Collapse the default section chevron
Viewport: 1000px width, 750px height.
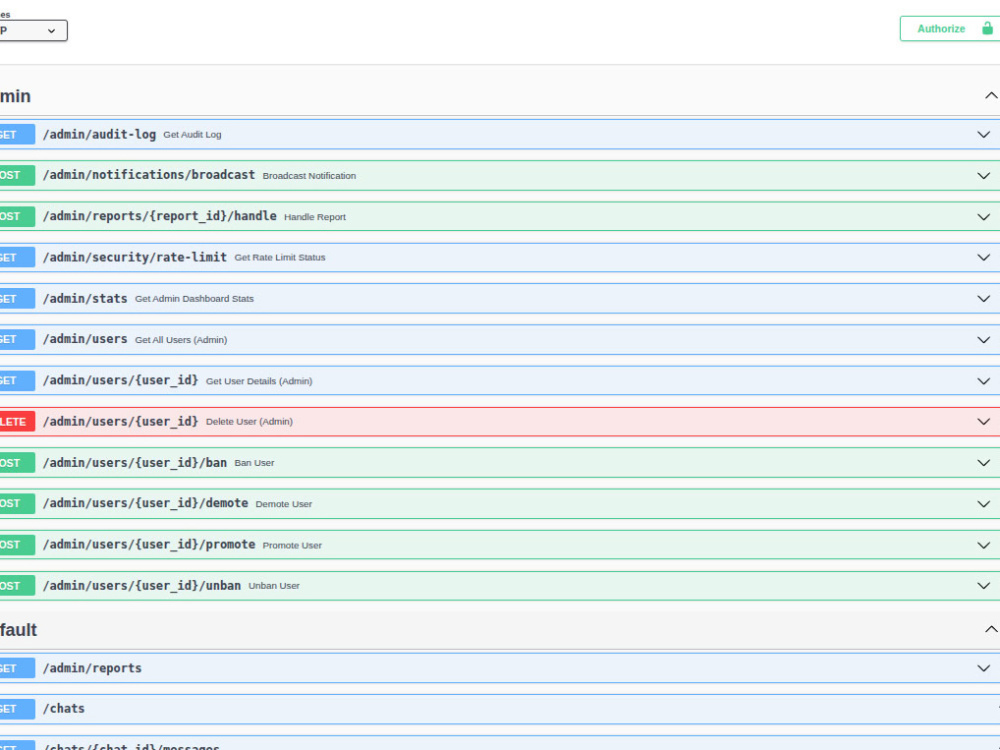point(991,629)
